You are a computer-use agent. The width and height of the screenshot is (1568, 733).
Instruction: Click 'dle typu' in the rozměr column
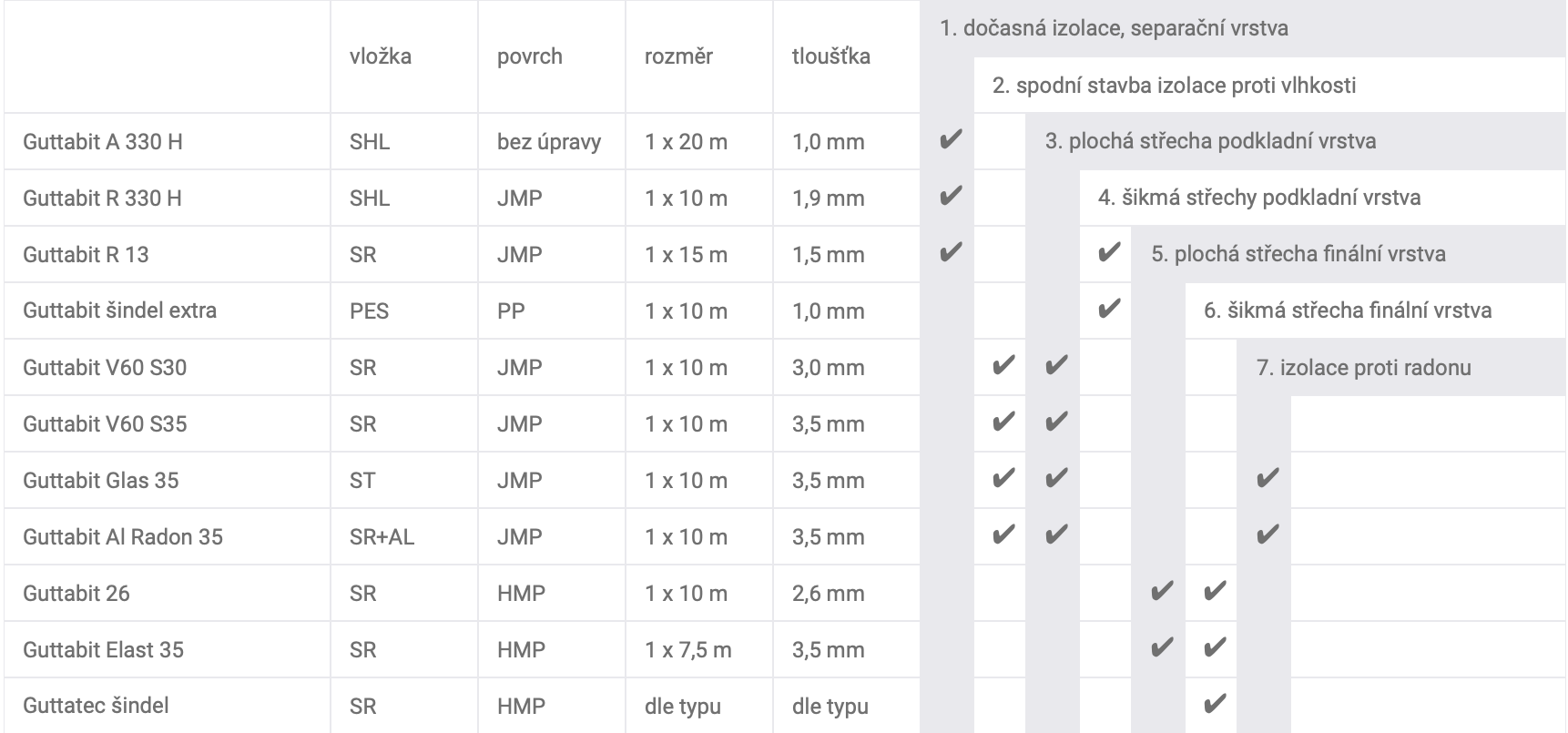pyautogui.click(x=683, y=707)
